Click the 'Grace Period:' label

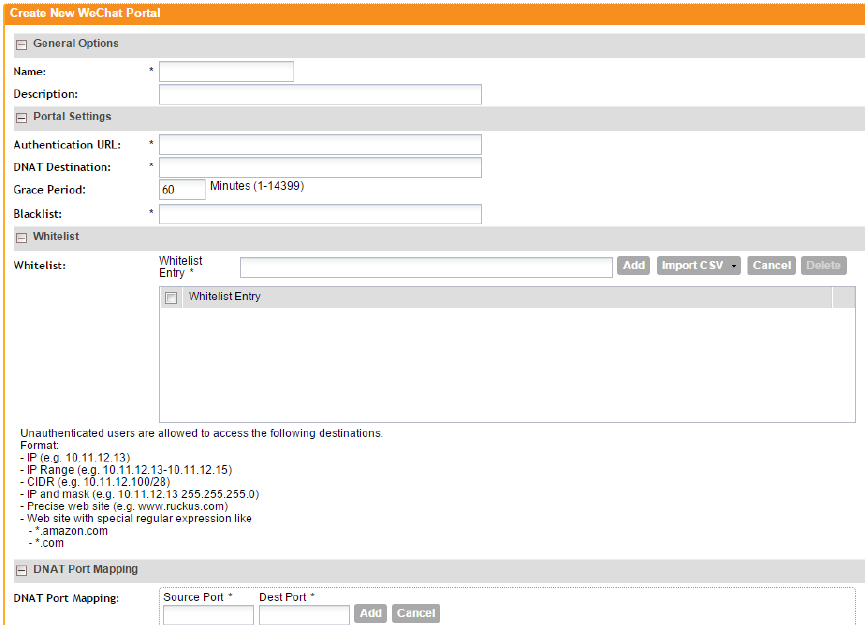point(50,190)
